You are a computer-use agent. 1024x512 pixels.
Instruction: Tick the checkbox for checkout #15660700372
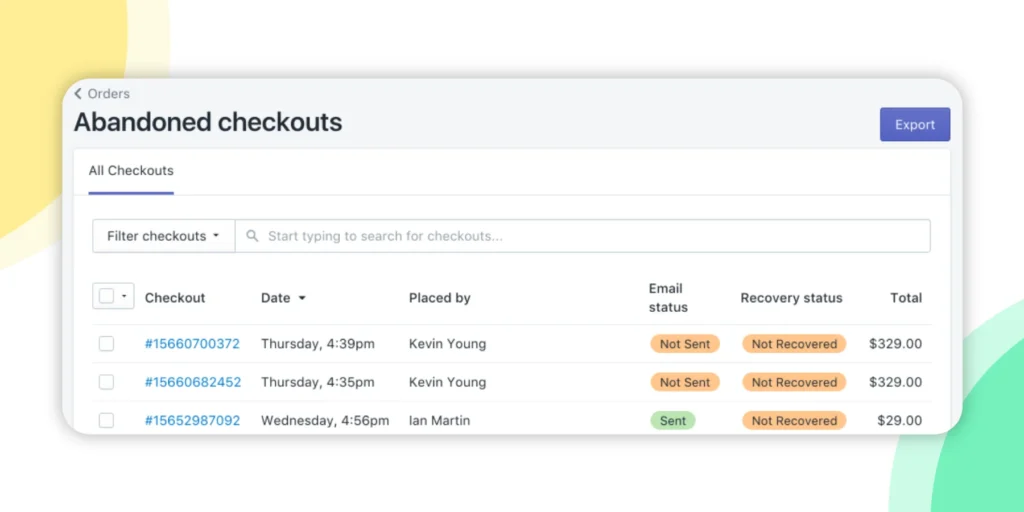click(x=106, y=344)
